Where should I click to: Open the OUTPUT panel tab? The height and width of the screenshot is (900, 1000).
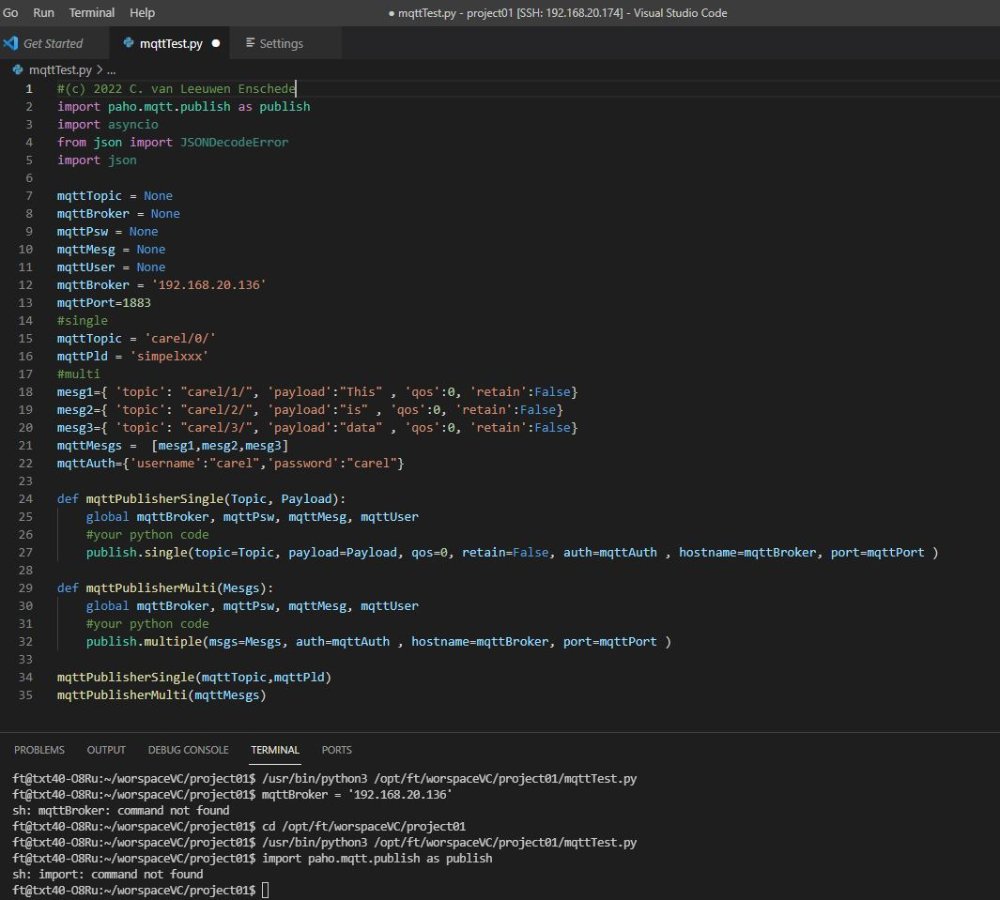[x=106, y=750]
